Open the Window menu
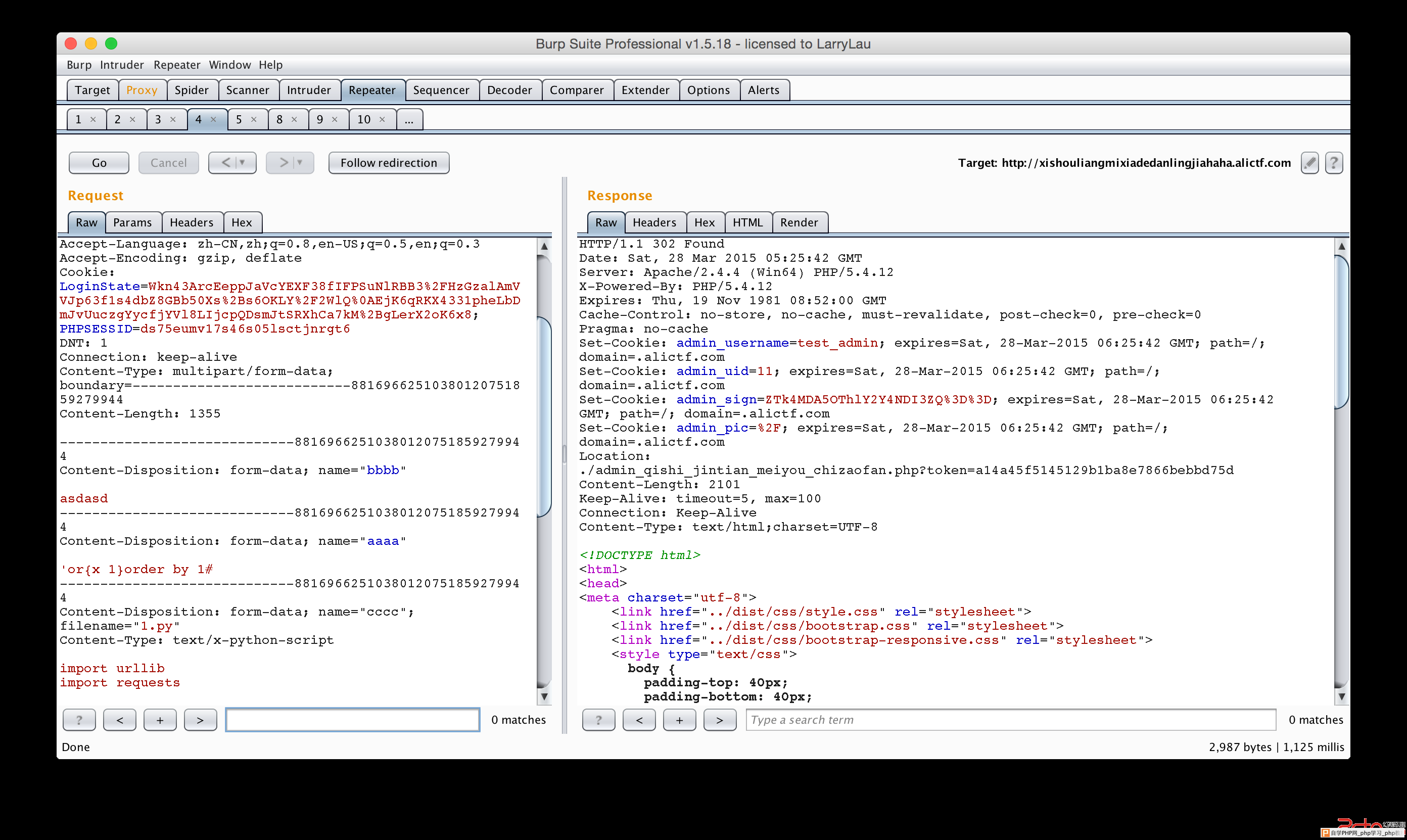The width and height of the screenshot is (1407, 840). (x=230, y=65)
